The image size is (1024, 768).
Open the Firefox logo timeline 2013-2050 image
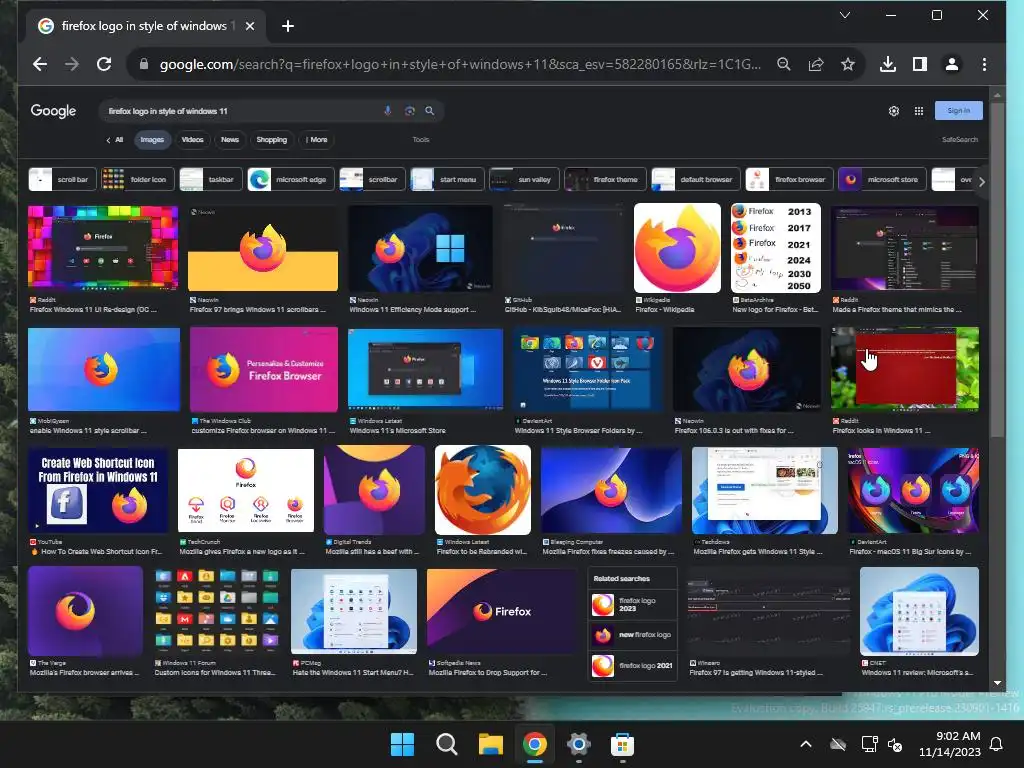[x=775, y=248]
